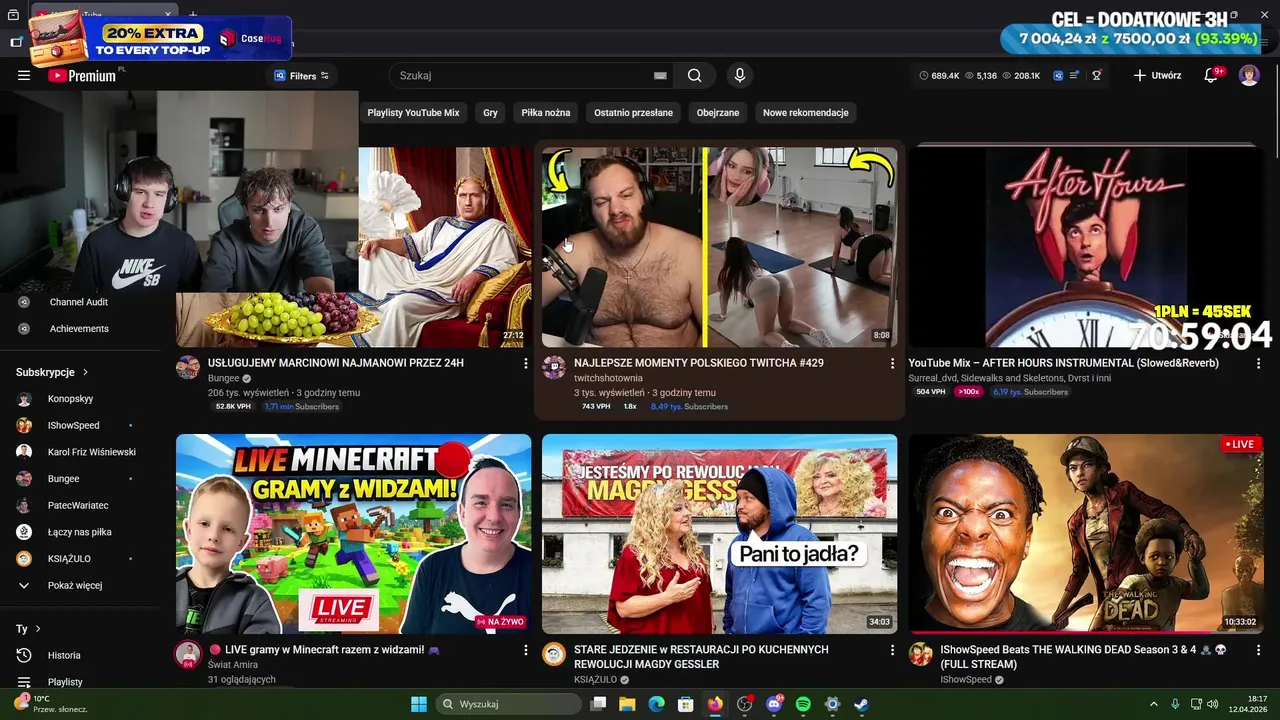Open the After Hours YouTube Mix thumbnail
Image resolution: width=1280 pixels, height=720 pixels.
point(1086,247)
